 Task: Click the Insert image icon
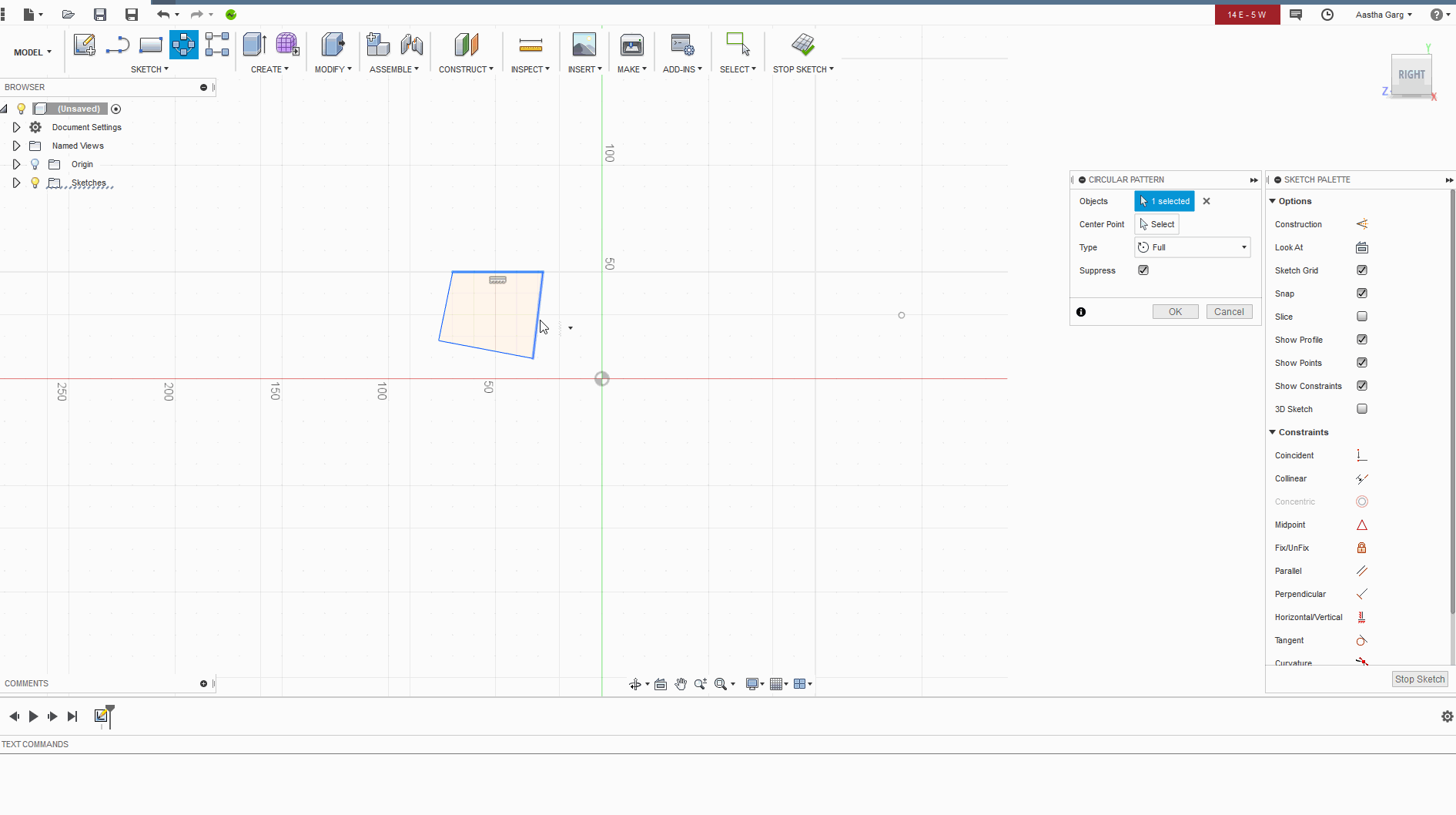point(584,45)
